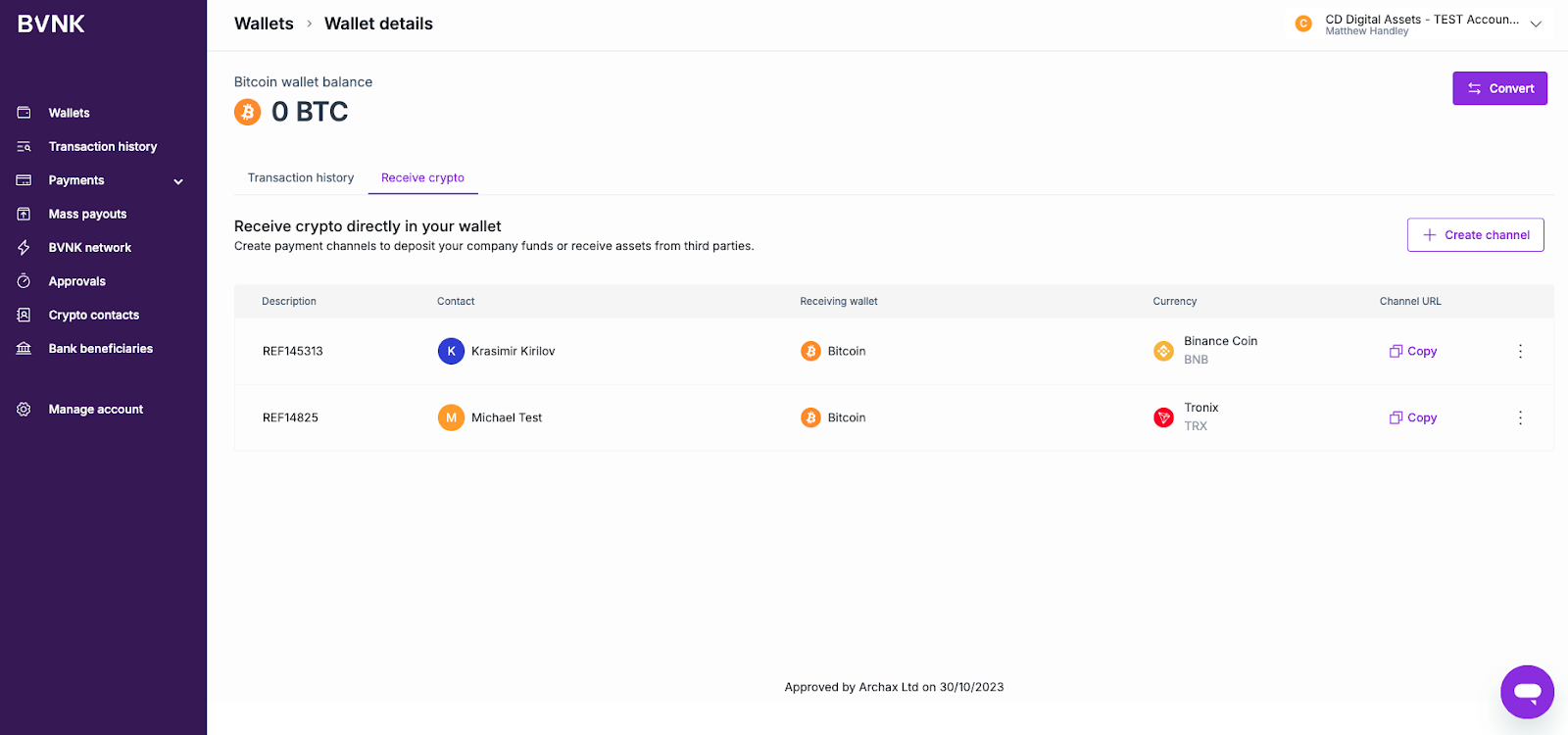Click the Mass payouts sidebar icon
1568x735 pixels.
(x=24, y=214)
